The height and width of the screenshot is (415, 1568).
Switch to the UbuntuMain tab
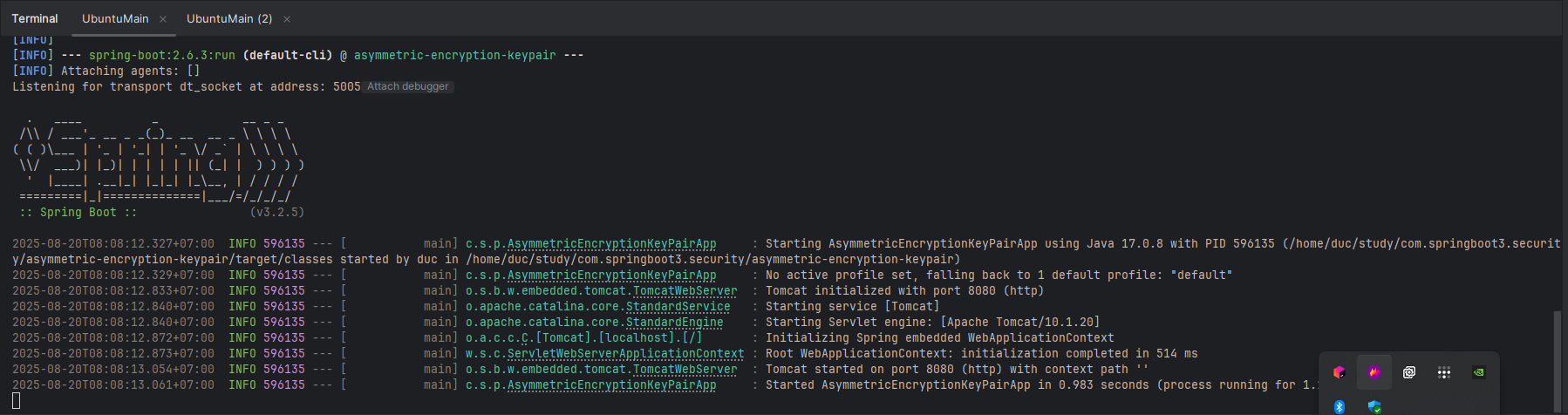[115, 18]
